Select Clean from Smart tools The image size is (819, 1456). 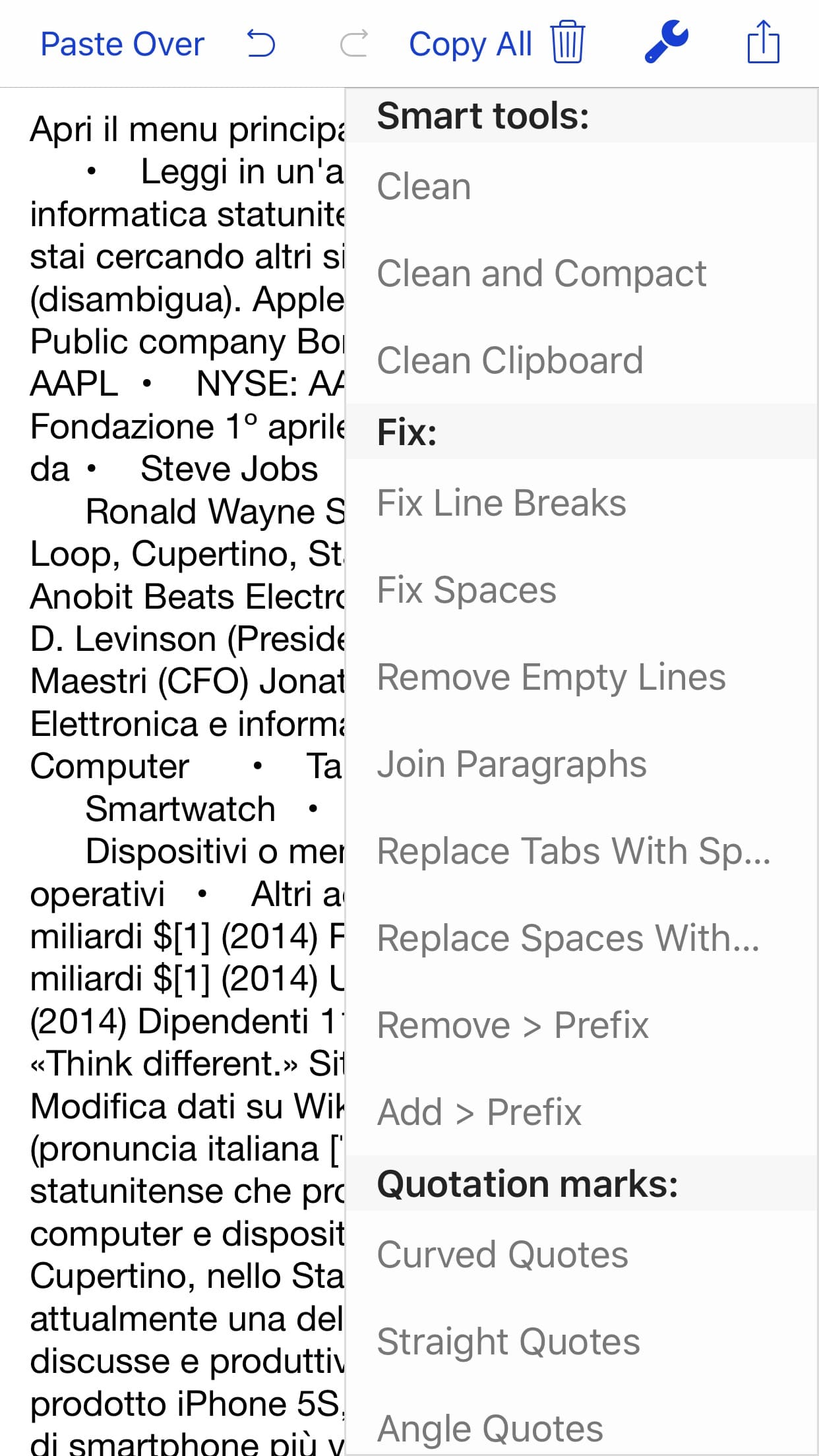click(x=424, y=187)
